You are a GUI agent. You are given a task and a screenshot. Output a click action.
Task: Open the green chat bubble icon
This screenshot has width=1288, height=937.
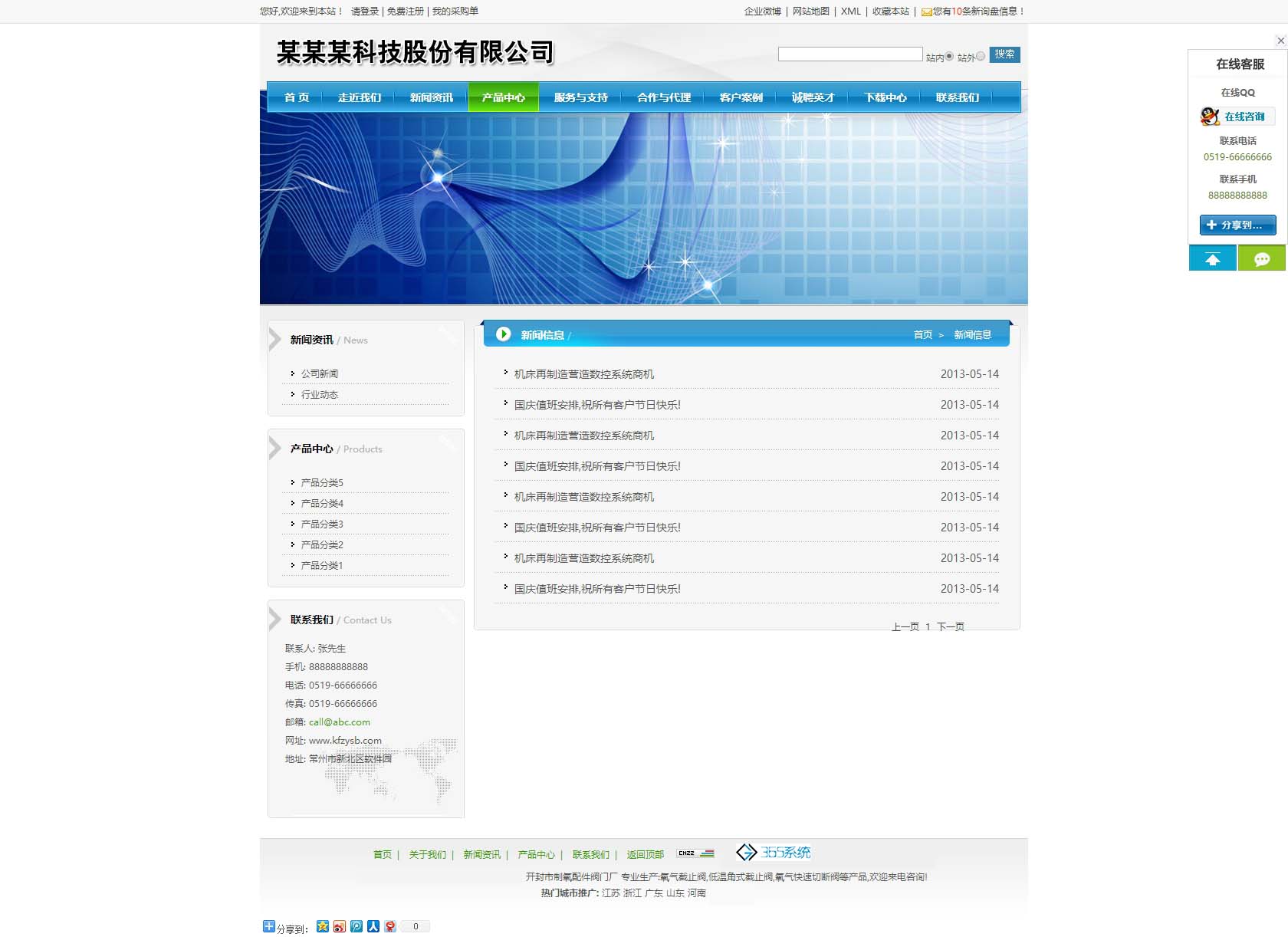[1261, 258]
